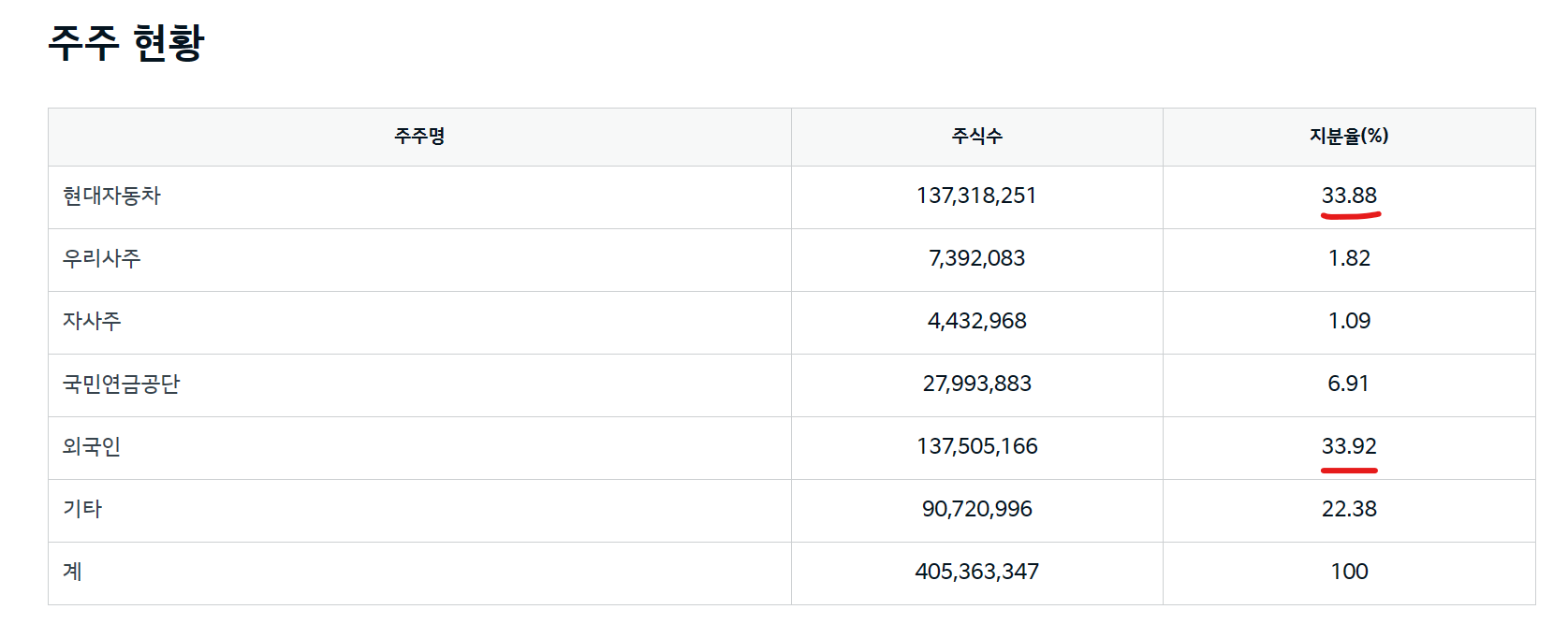Click the underlined 33.92 percentage
1568x624 pixels.
coord(1348,447)
